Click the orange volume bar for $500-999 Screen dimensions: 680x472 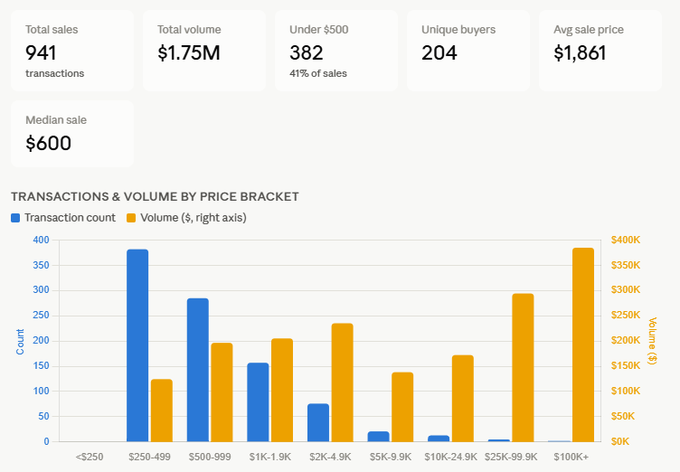point(222,392)
